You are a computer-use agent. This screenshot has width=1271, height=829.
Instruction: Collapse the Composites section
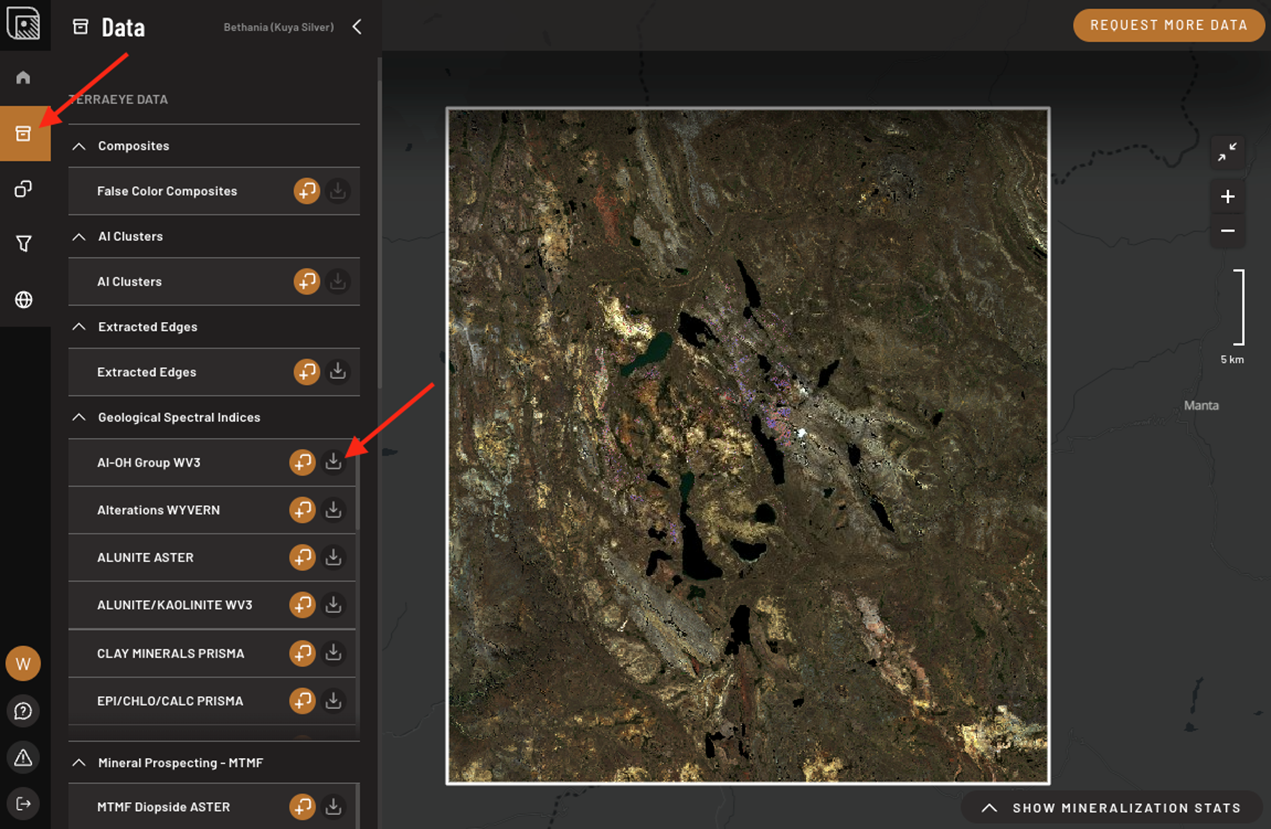coord(79,146)
